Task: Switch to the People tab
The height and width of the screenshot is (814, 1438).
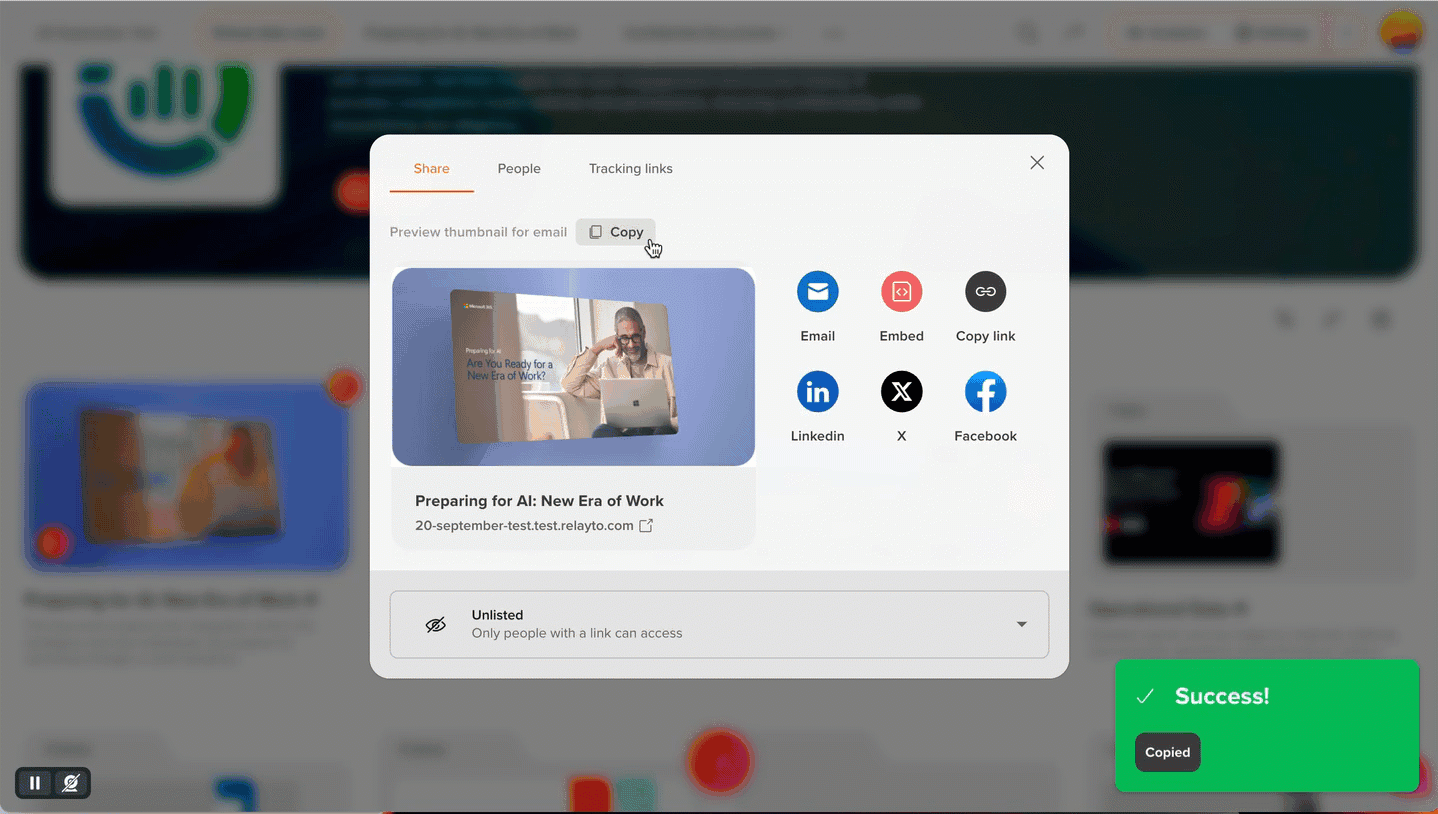Action: [519, 169]
